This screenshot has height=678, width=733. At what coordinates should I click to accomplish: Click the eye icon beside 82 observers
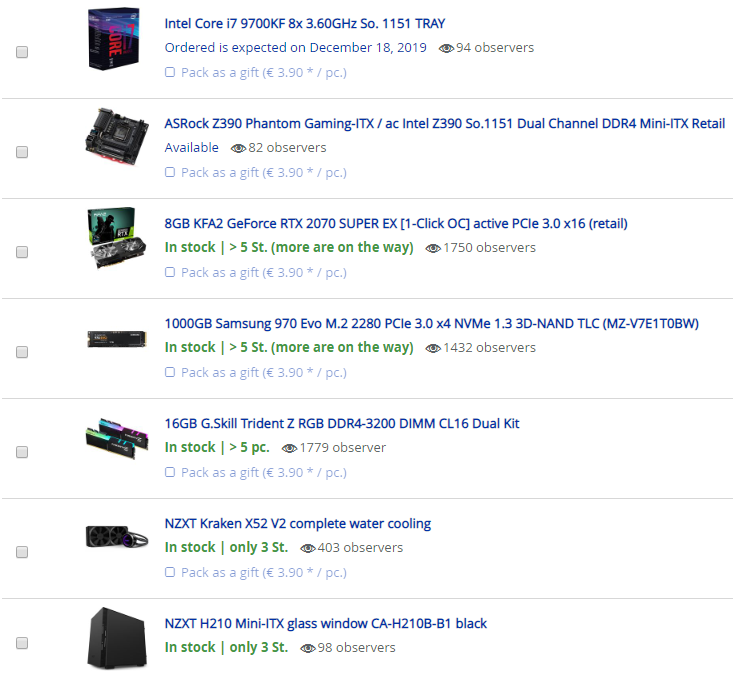[238, 148]
